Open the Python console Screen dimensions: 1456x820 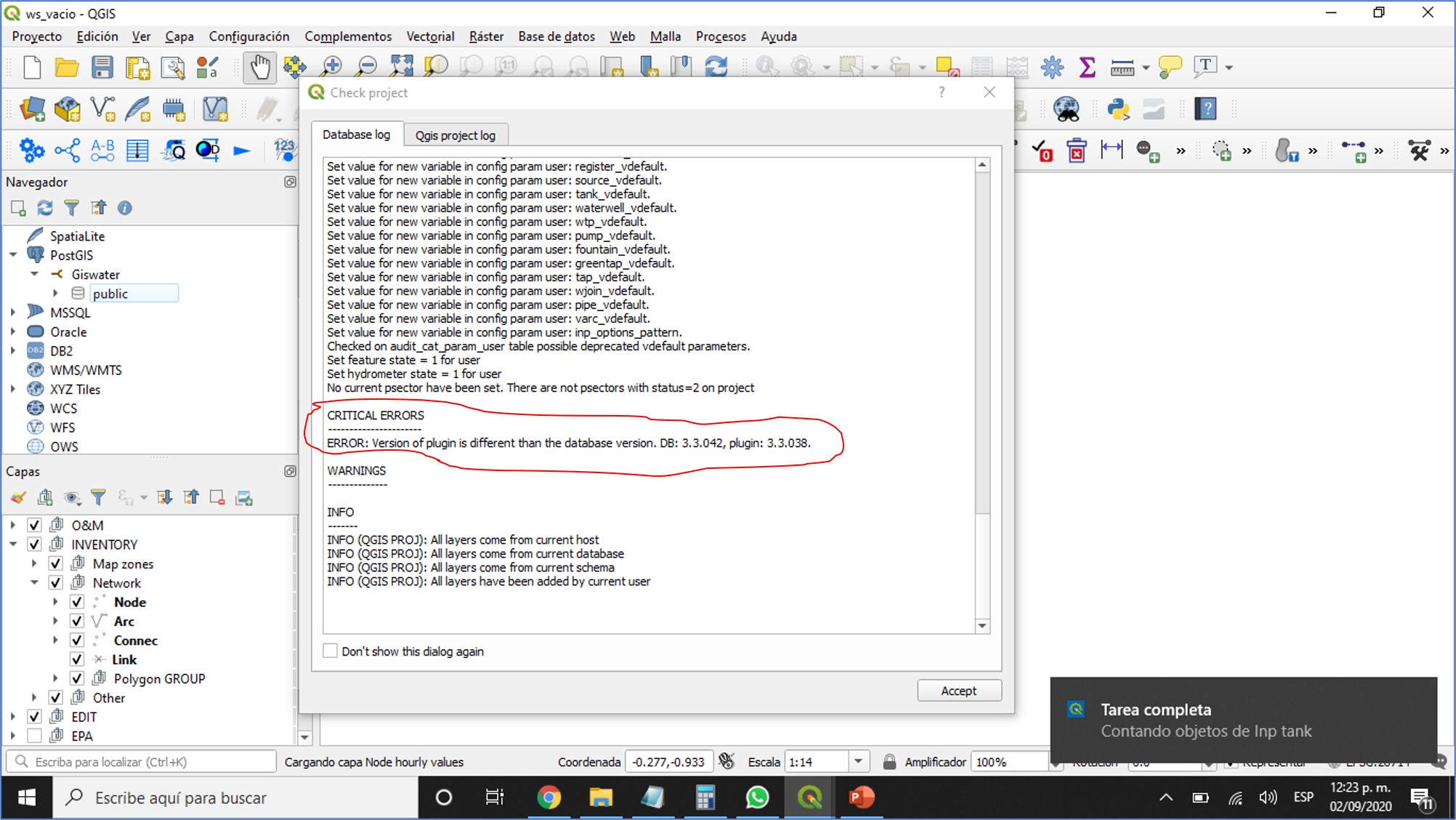1118,109
